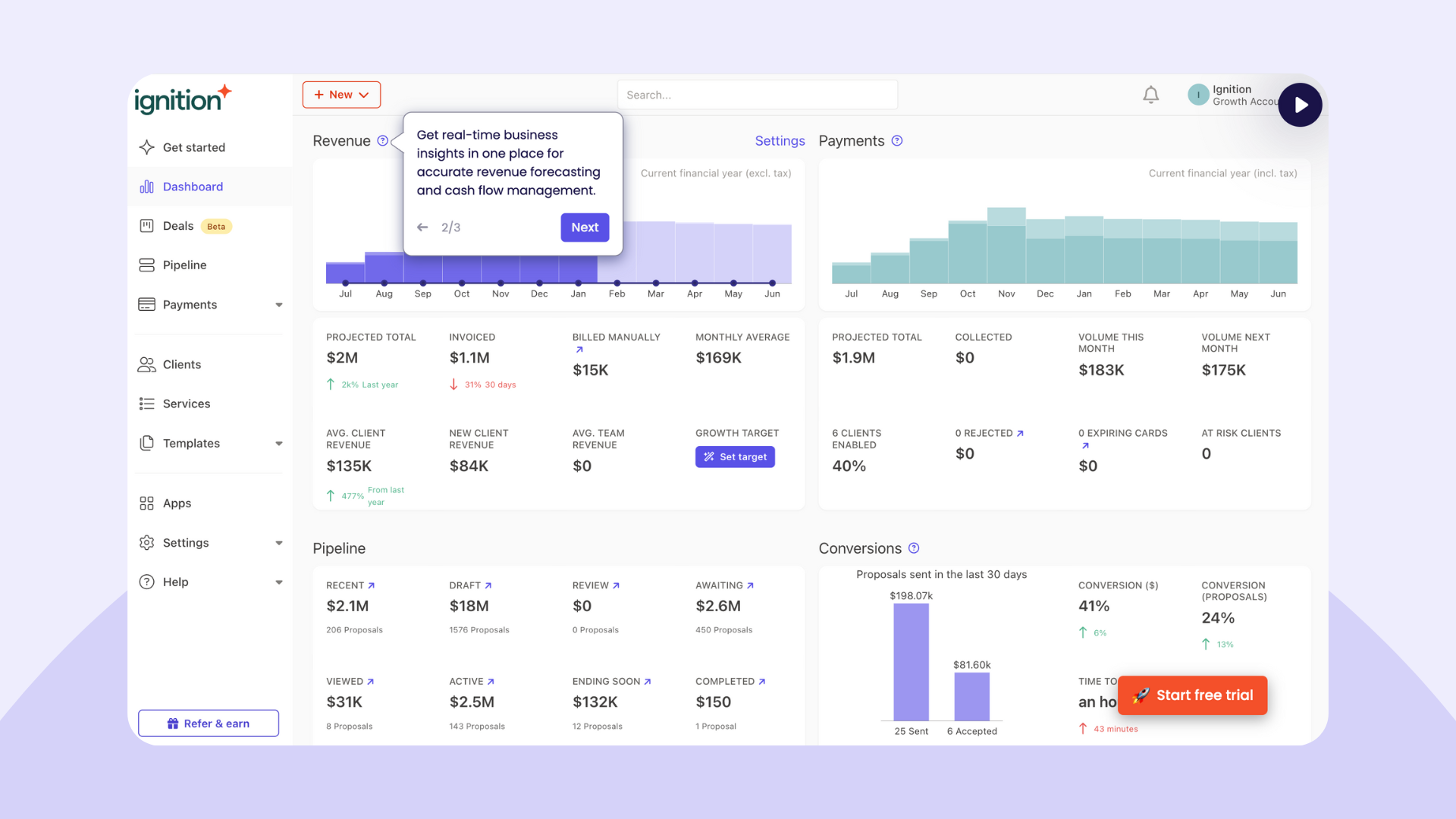Viewport: 1456px width, 819px height.
Task: Open Pipeline in the sidebar
Action: click(184, 265)
